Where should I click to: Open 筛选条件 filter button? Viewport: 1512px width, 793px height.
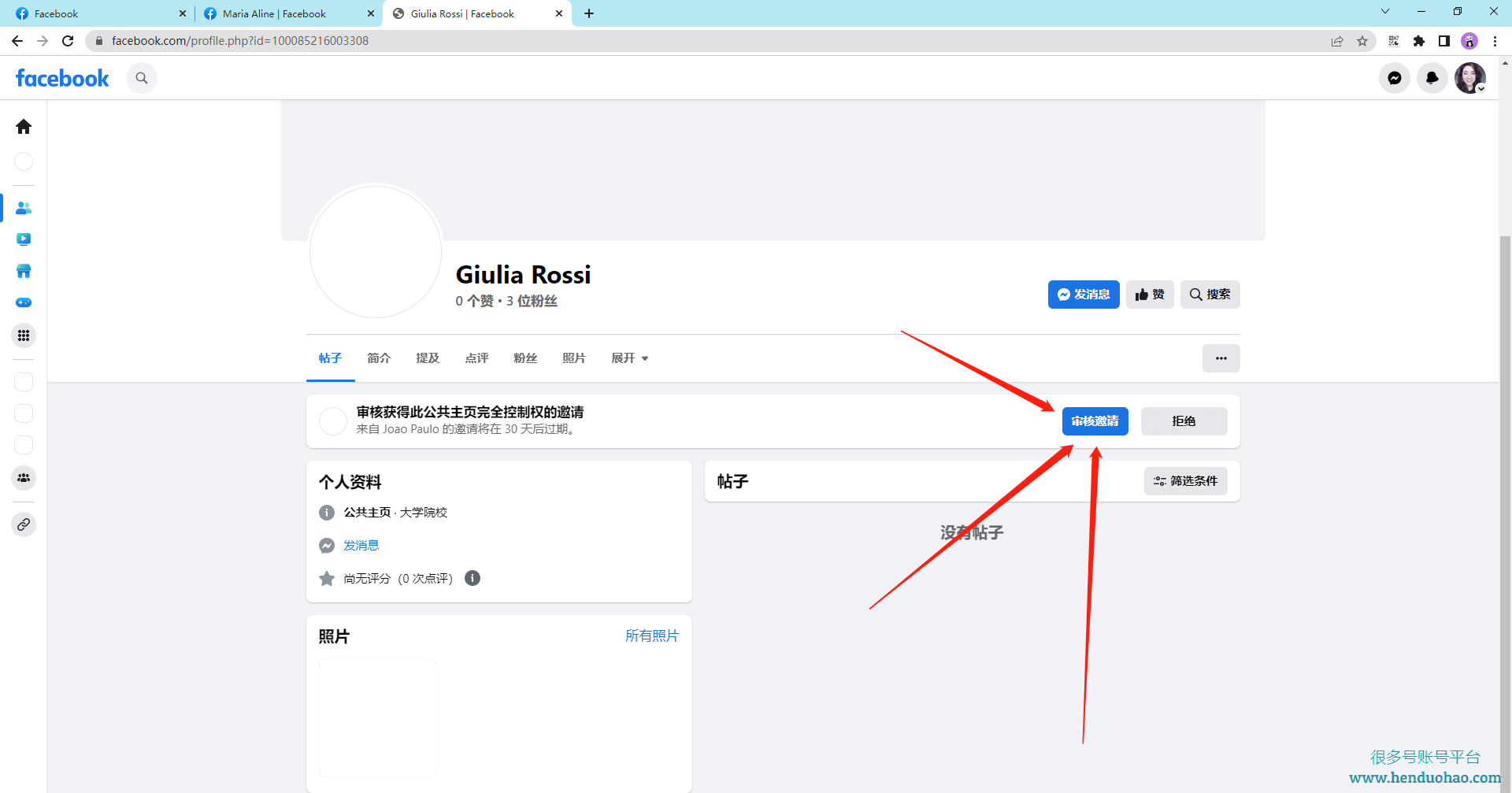pyautogui.click(x=1186, y=481)
